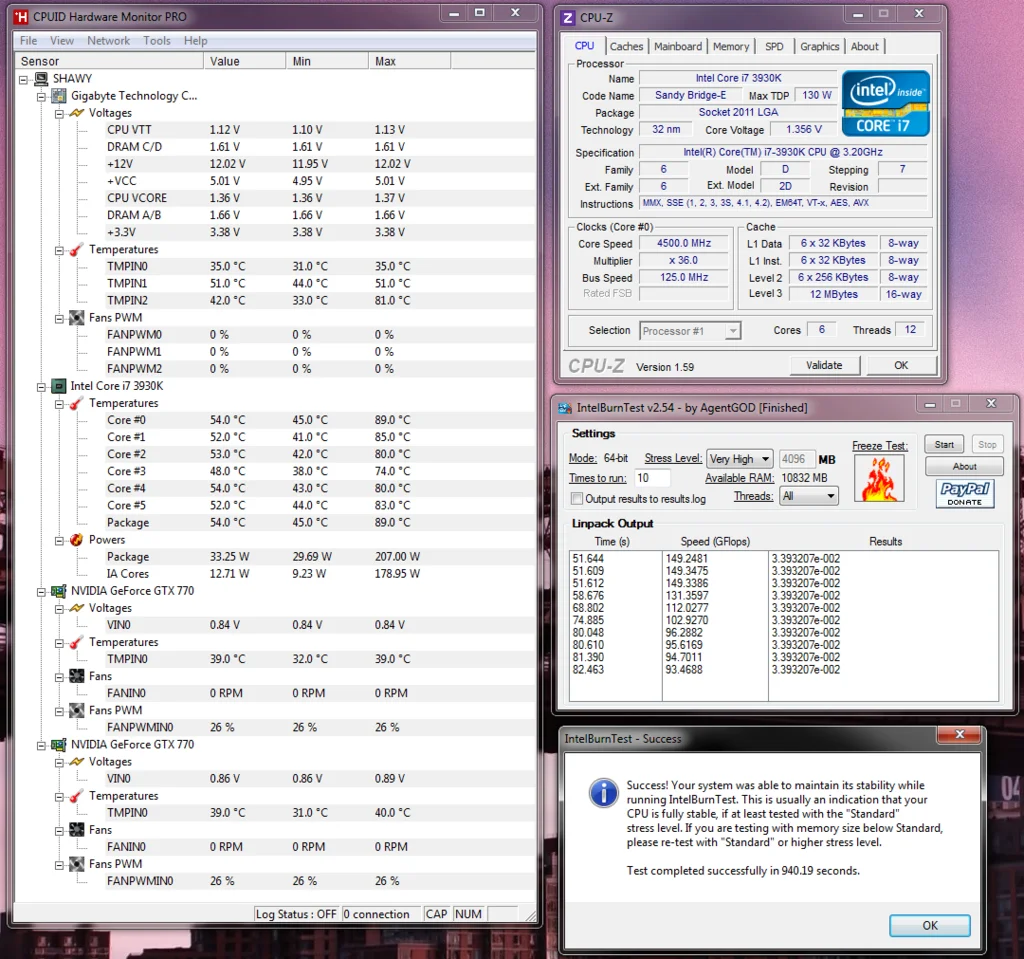
Task: Collapse the Intel Core i7 3930K node
Action: click(41, 387)
